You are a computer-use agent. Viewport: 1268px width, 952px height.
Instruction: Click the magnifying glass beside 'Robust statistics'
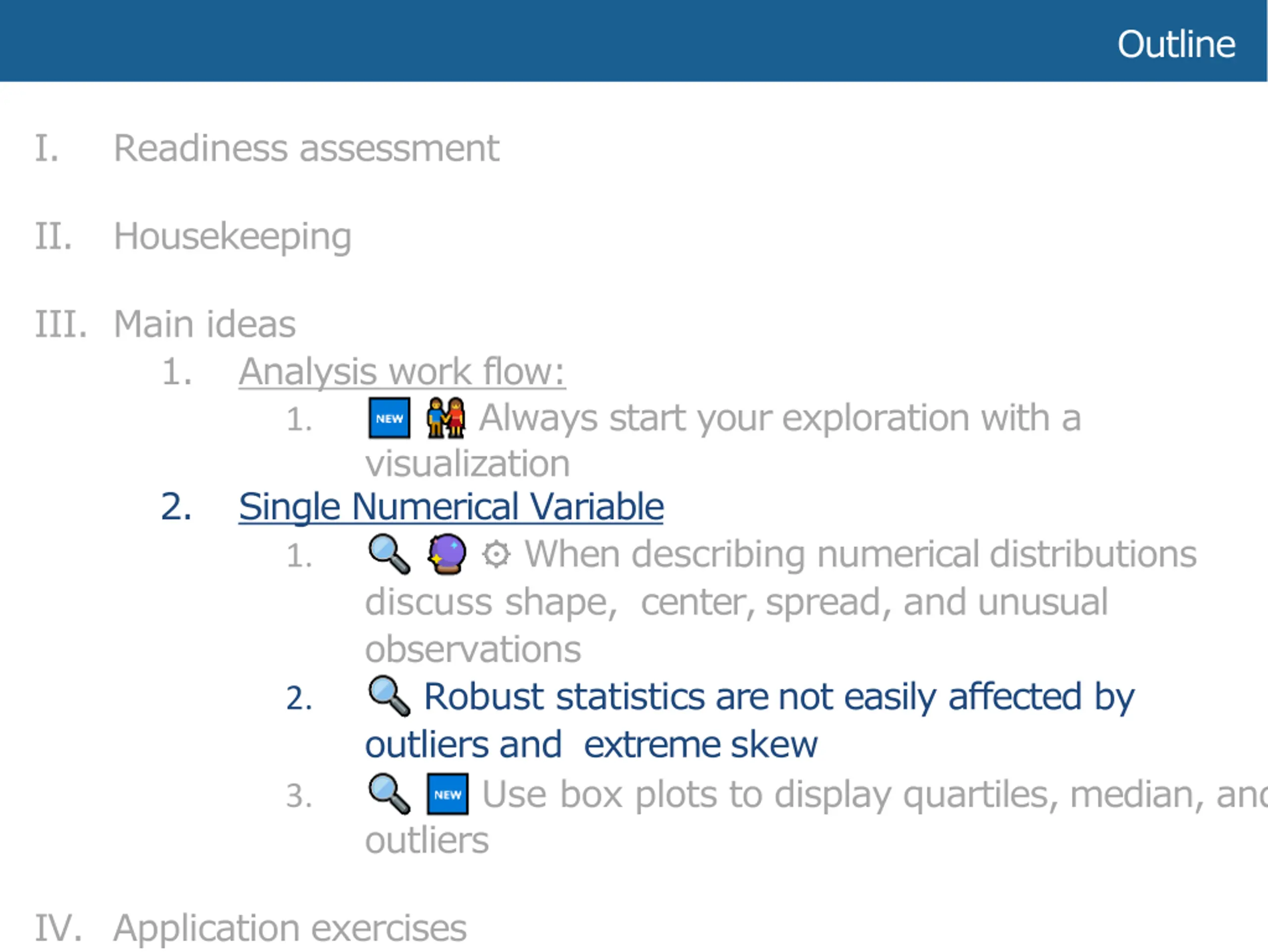point(389,696)
